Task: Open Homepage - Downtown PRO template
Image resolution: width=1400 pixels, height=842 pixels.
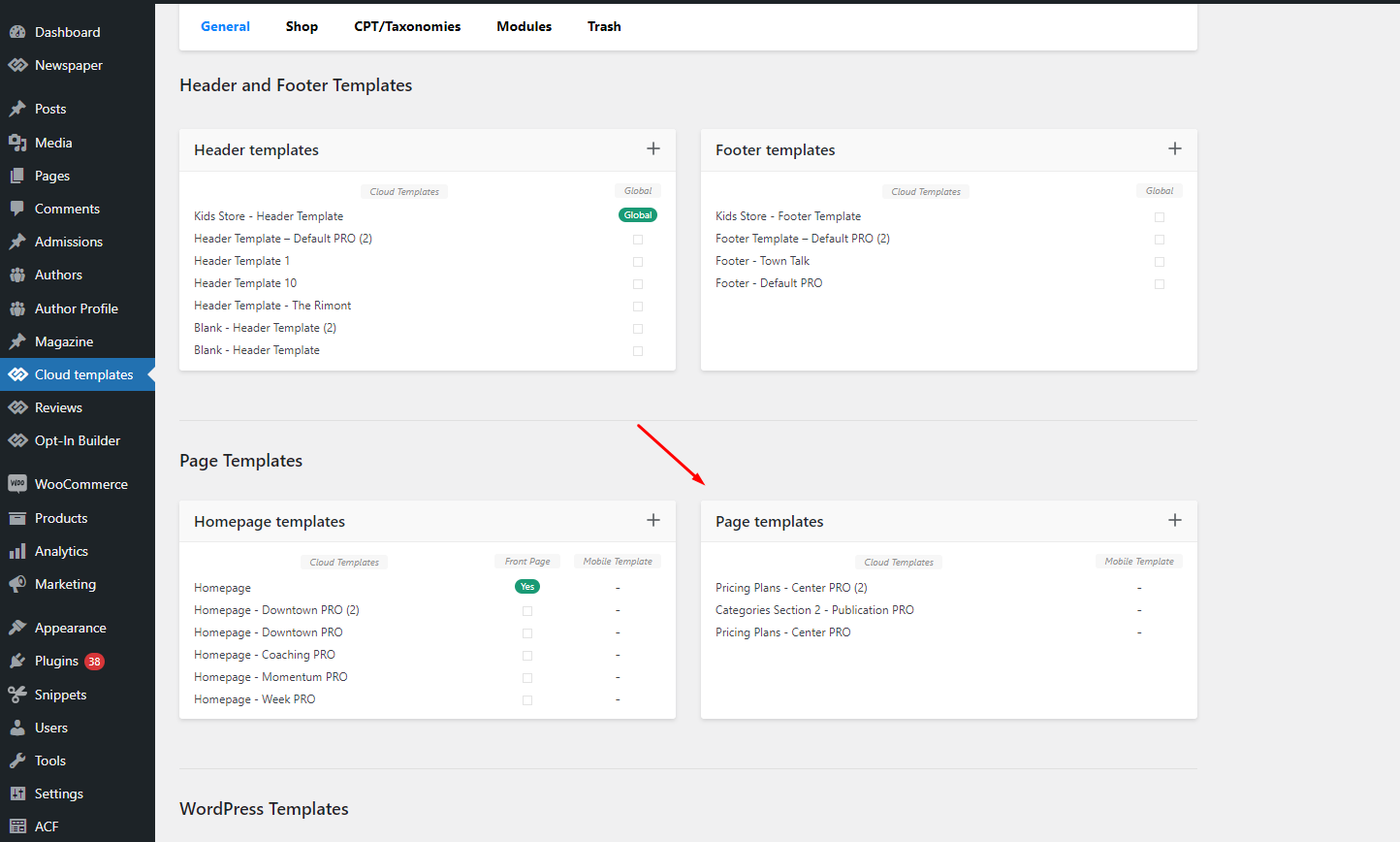Action: (x=269, y=632)
